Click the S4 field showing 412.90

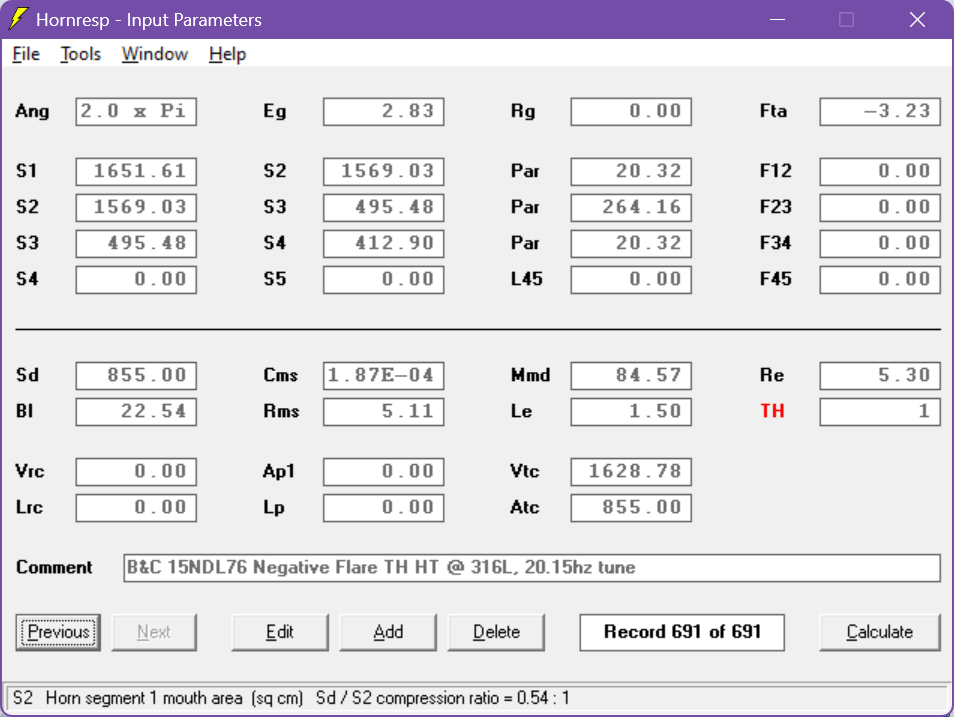[x=384, y=243]
